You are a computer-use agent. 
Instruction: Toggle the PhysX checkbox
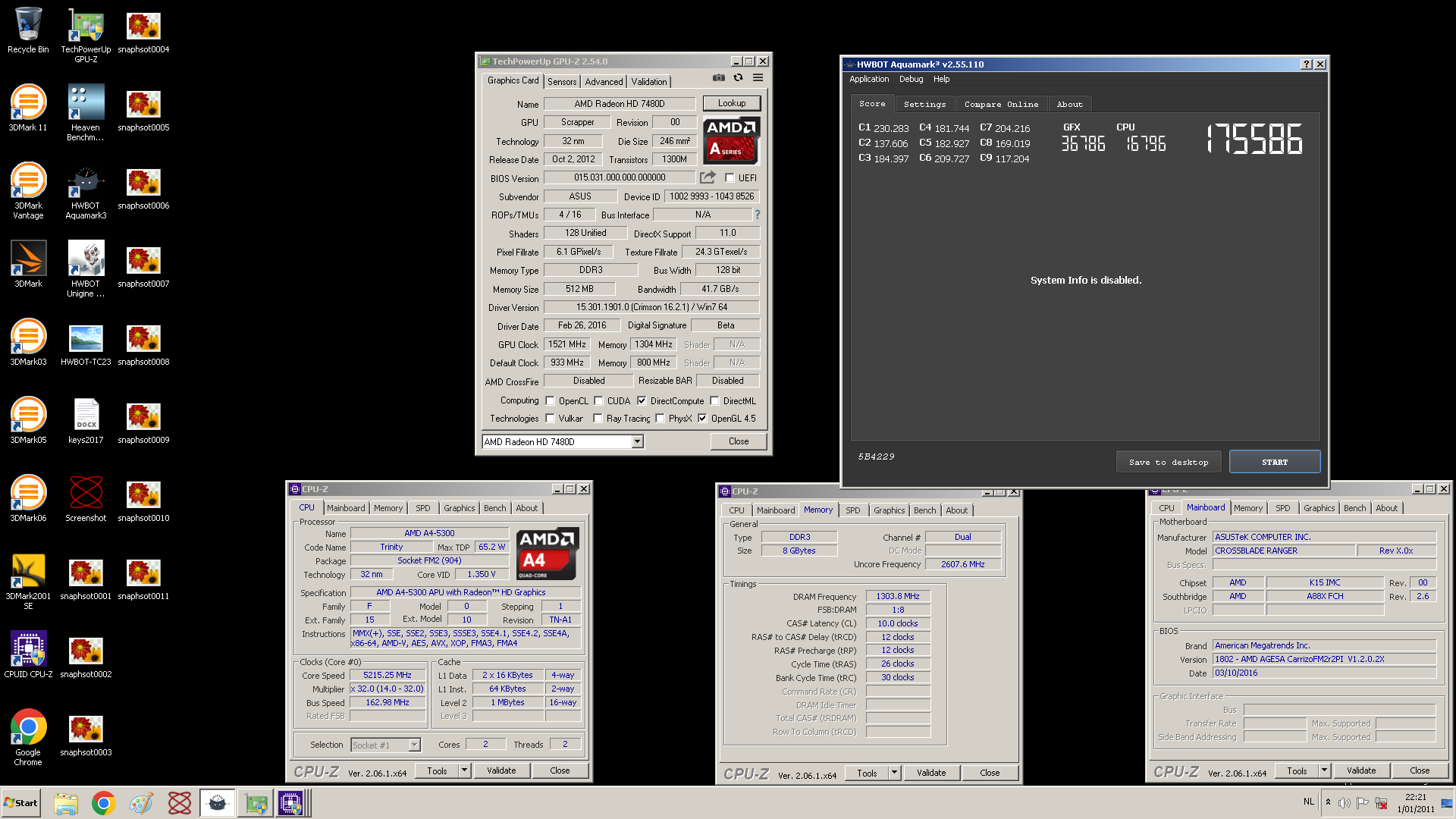pyautogui.click(x=660, y=419)
